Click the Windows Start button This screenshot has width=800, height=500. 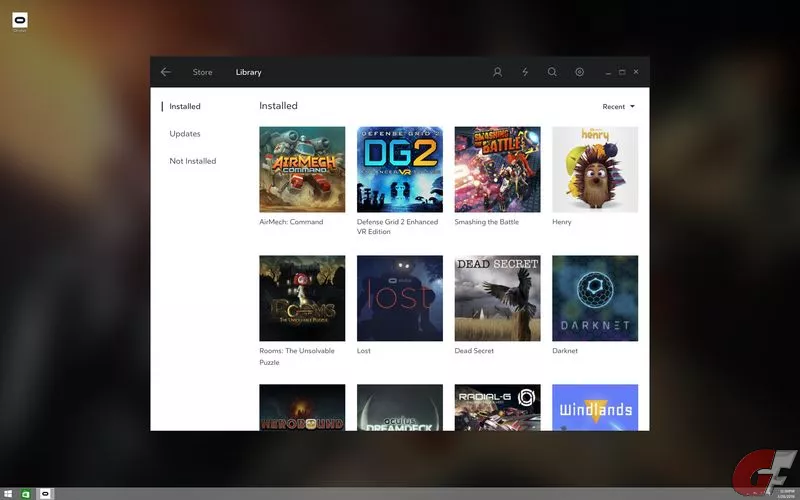pyautogui.click(x=7, y=493)
